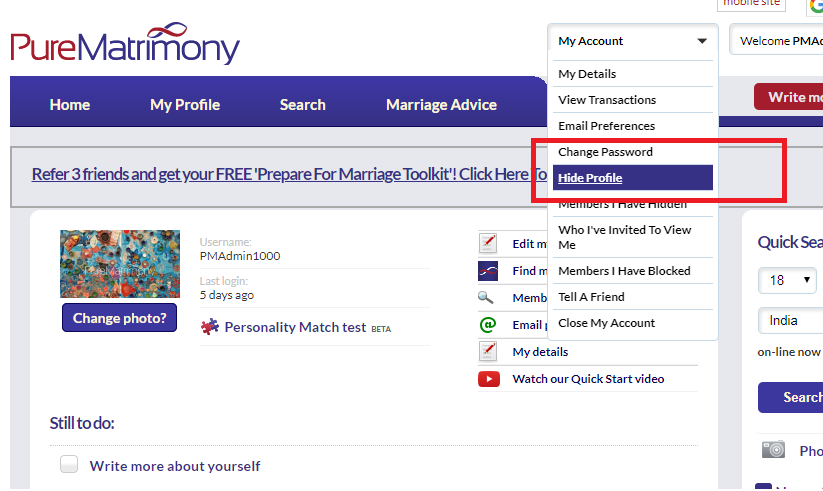The width and height of the screenshot is (823, 491).
Task: Click the red Write more button
Action: pyautogui.click(x=788, y=97)
